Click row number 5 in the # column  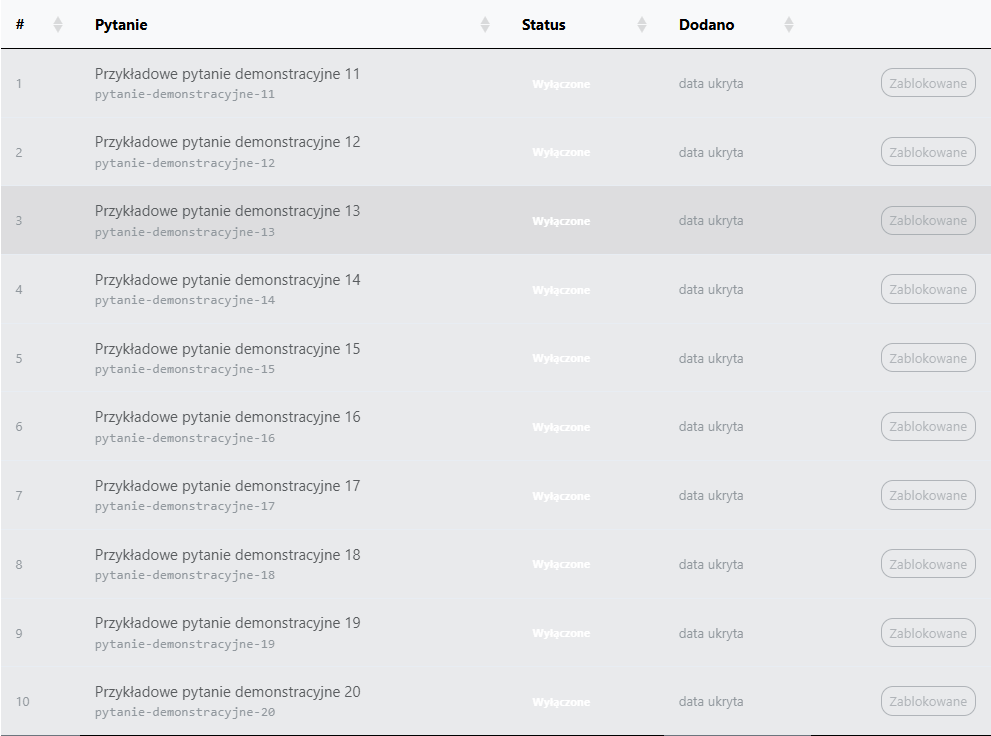[x=19, y=358]
